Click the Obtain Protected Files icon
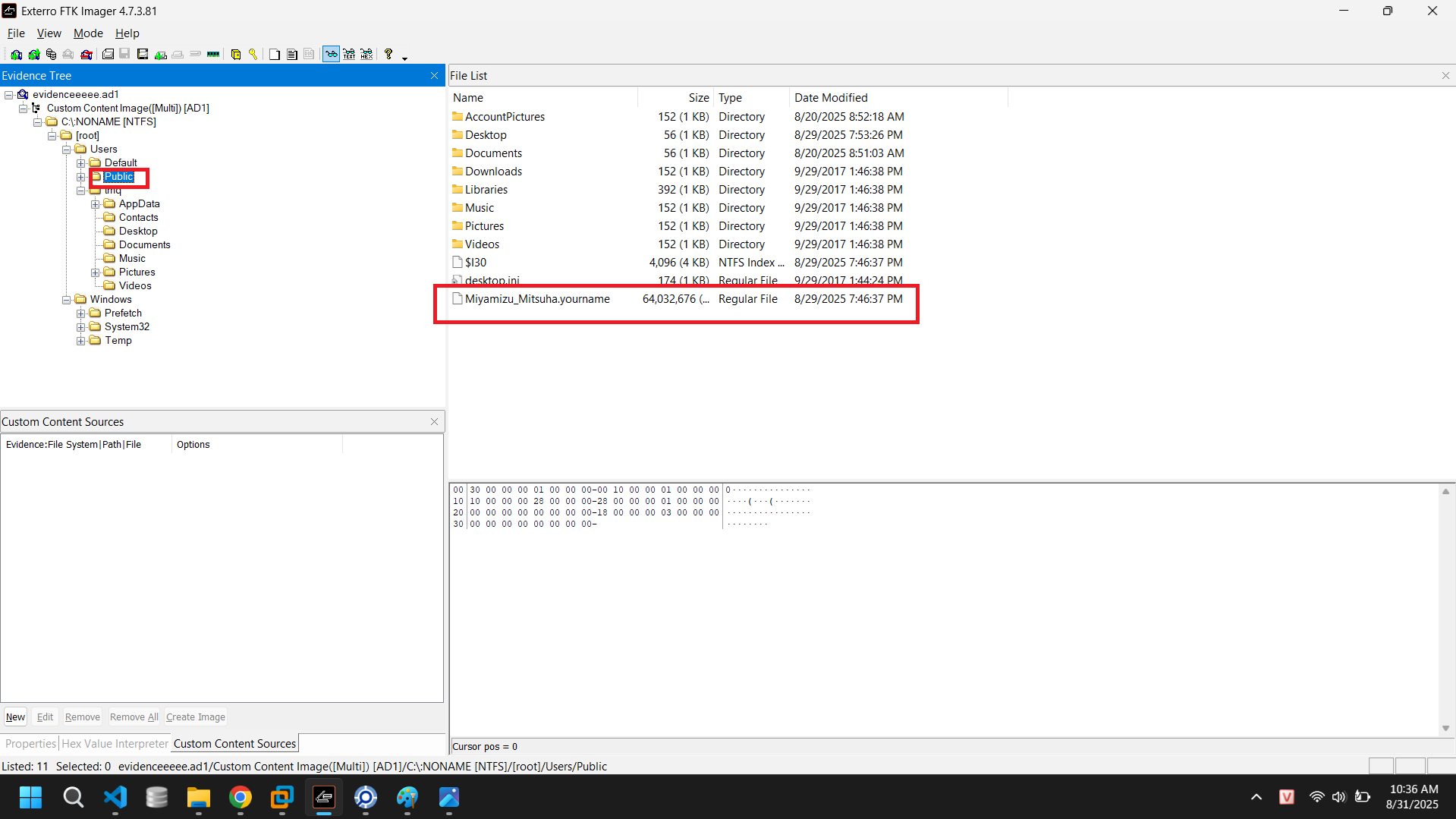This screenshot has height=819, width=1456. [x=235, y=55]
